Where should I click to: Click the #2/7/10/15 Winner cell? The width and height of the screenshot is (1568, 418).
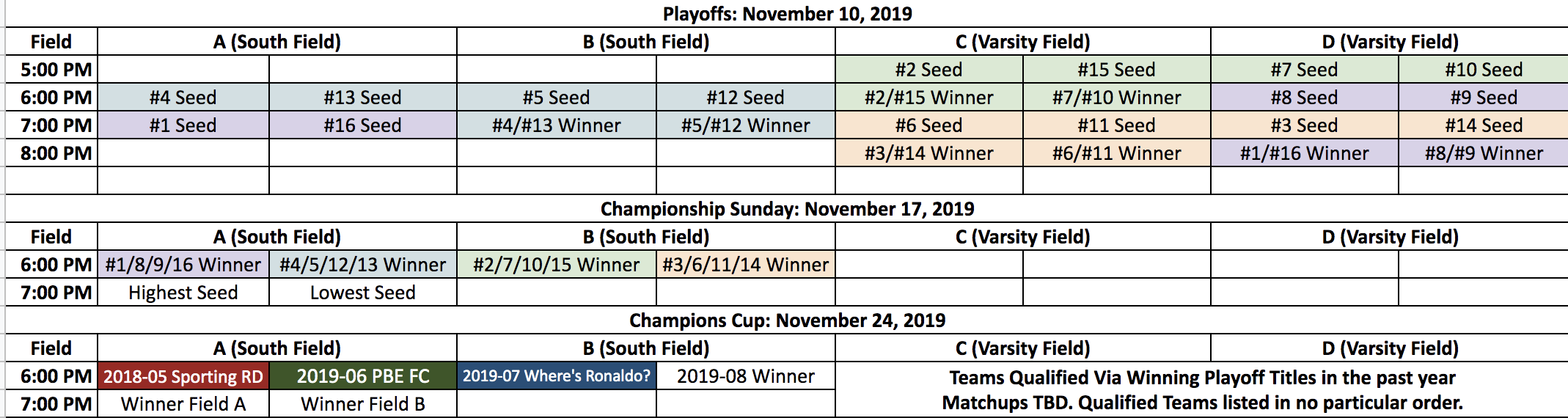point(557,265)
